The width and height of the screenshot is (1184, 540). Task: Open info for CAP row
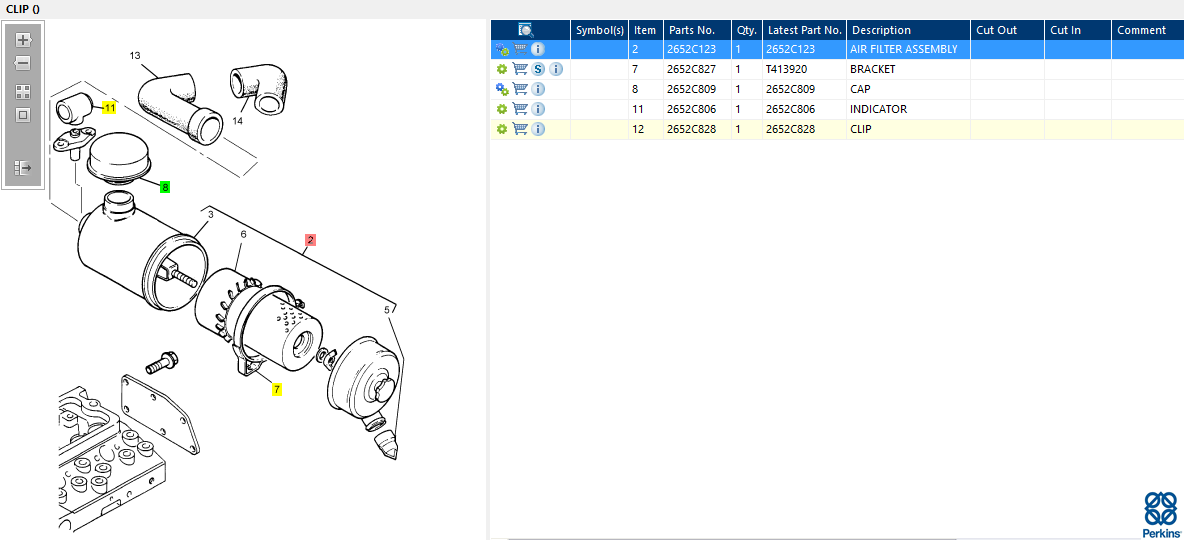pyautogui.click(x=538, y=89)
